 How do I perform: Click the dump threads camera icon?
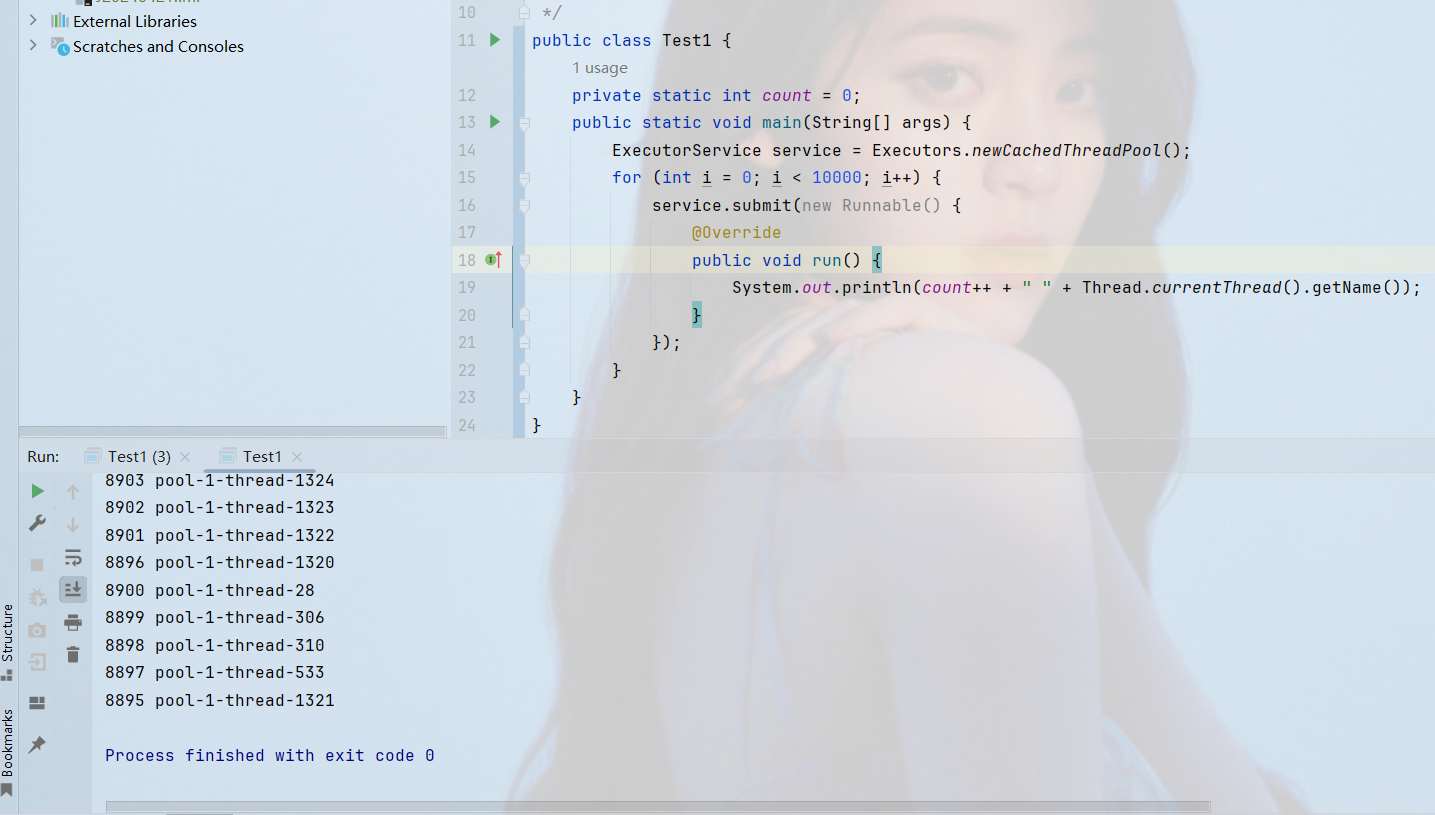pyautogui.click(x=37, y=630)
